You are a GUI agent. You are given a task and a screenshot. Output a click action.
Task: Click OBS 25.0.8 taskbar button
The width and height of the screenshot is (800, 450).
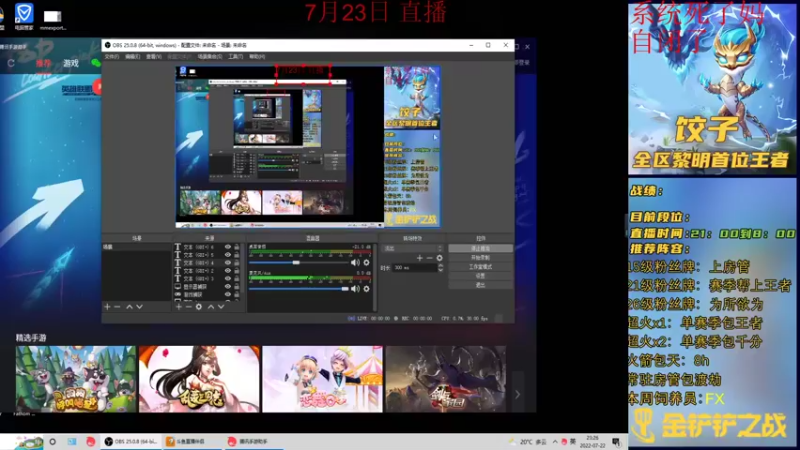[131, 441]
